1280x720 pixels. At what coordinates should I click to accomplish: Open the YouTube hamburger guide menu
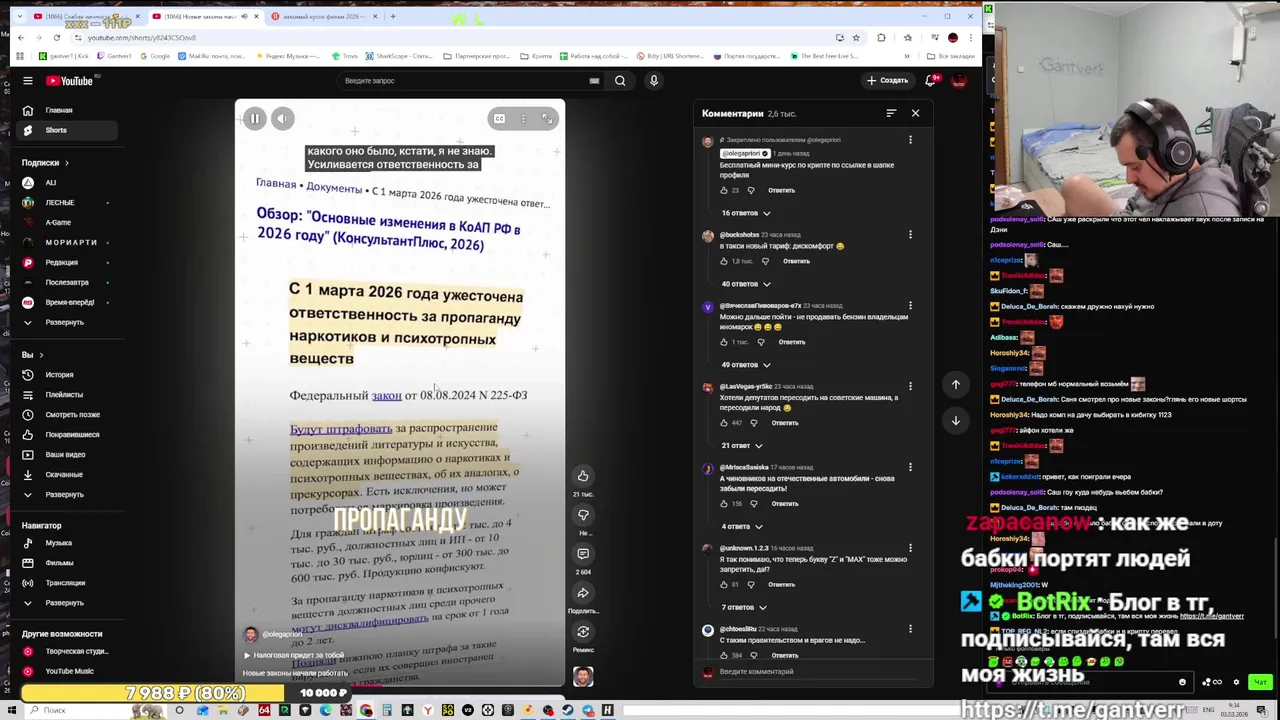click(x=28, y=81)
